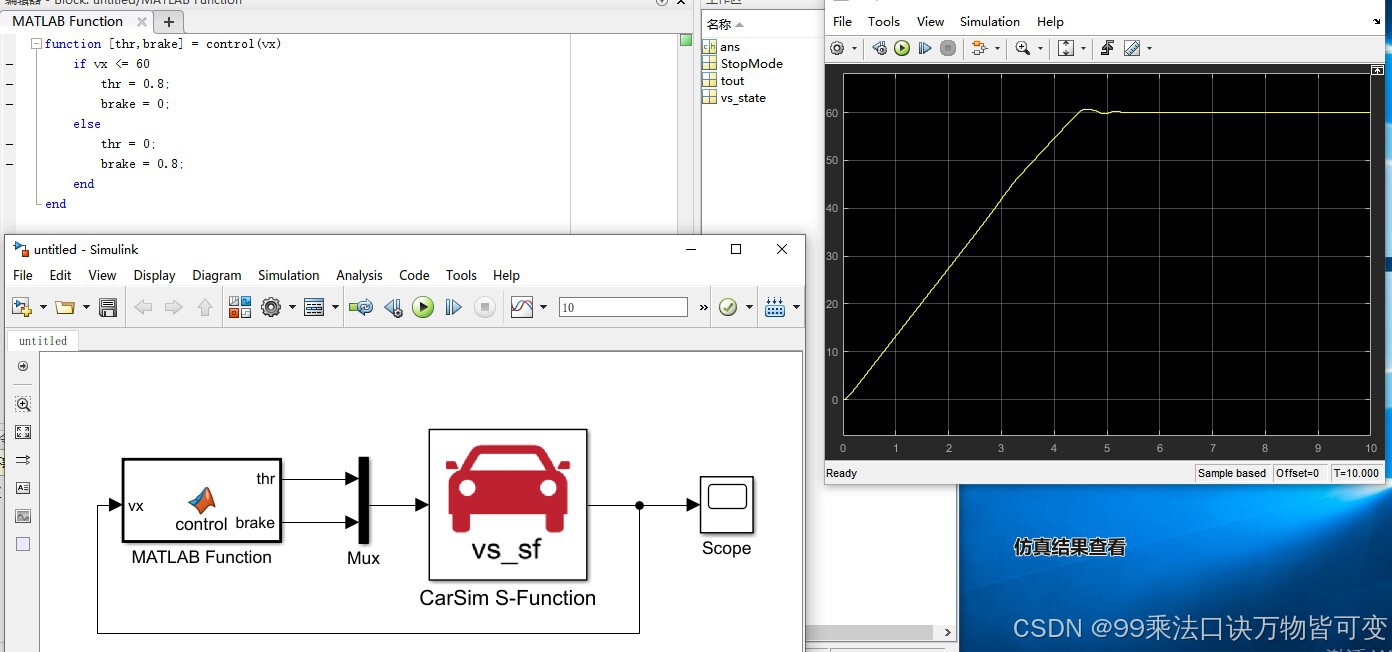Expand Scope gear dropdown arrow
The width and height of the screenshot is (1392, 652).
pyautogui.click(x=855, y=48)
